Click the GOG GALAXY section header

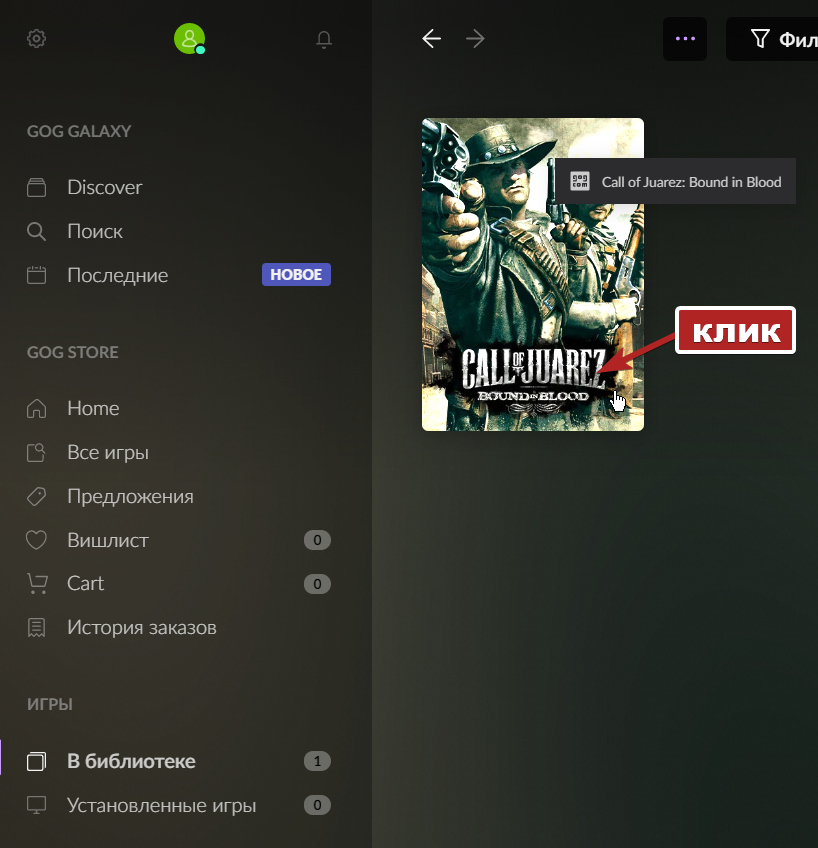(x=79, y=131)
